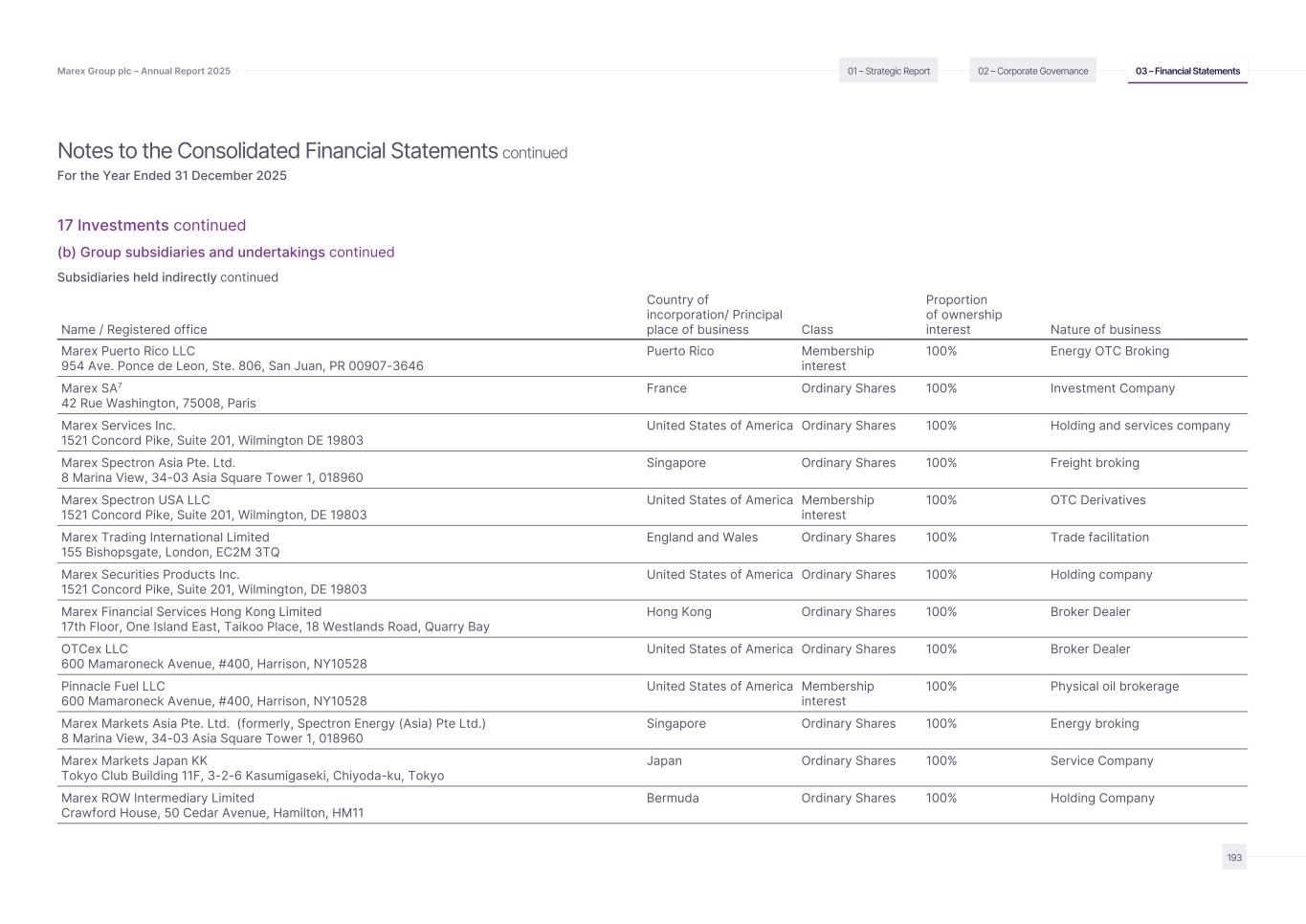Click the OTCex LLC entry
Viewport: 1306px width, 924px height.
click(95, 649)
